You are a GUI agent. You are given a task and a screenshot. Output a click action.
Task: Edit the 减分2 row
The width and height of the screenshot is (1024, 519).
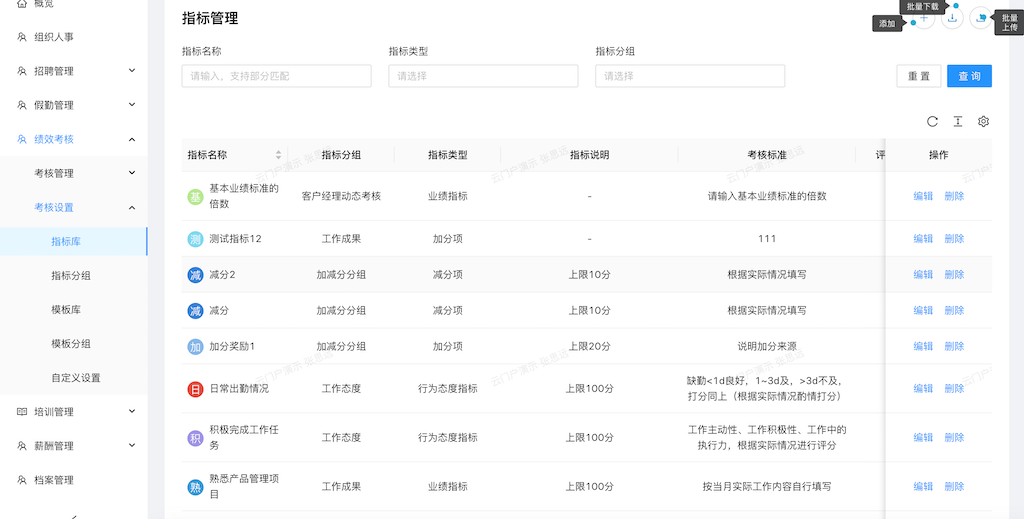pos(923,275)
